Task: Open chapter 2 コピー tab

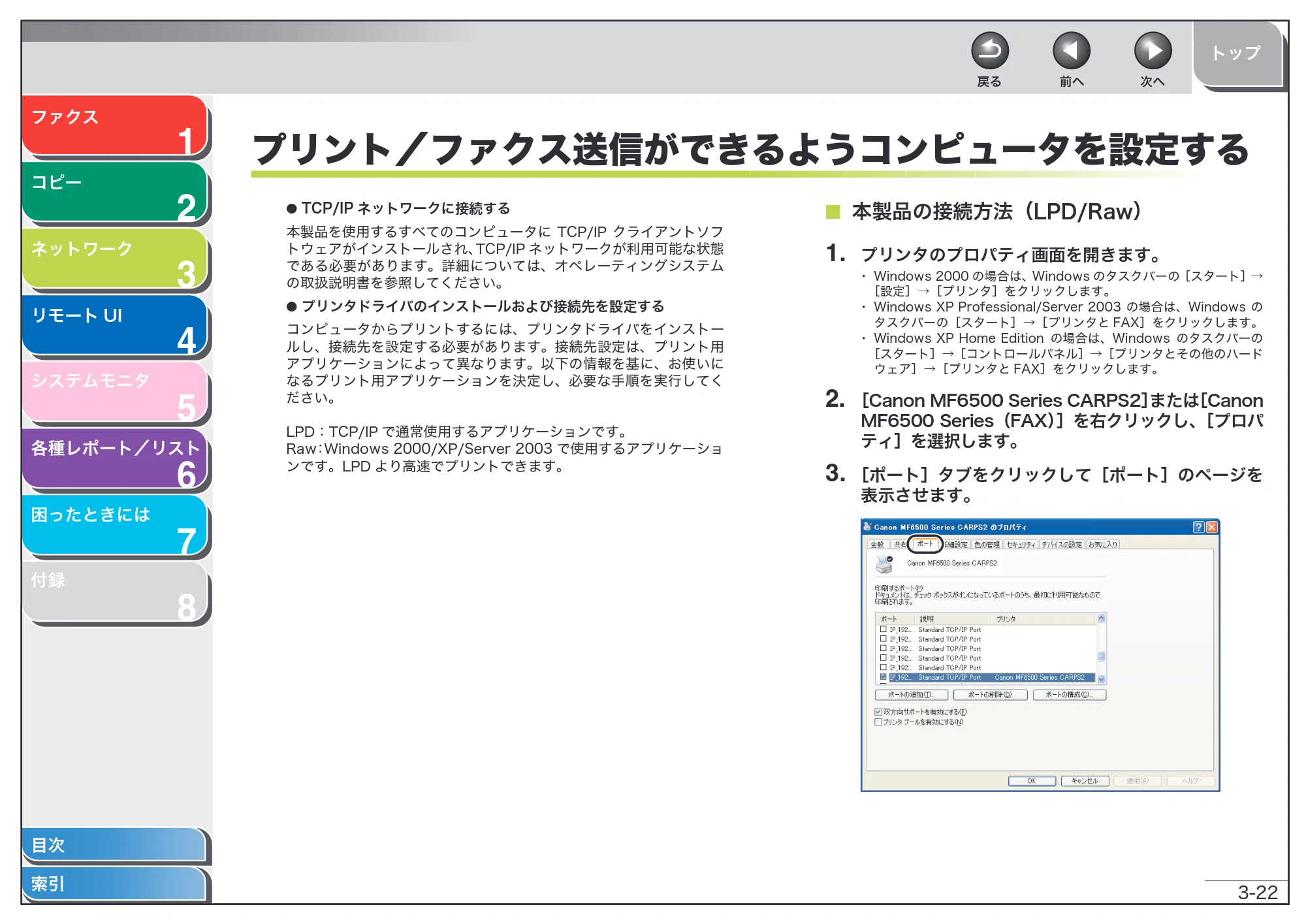Action: 114,192
